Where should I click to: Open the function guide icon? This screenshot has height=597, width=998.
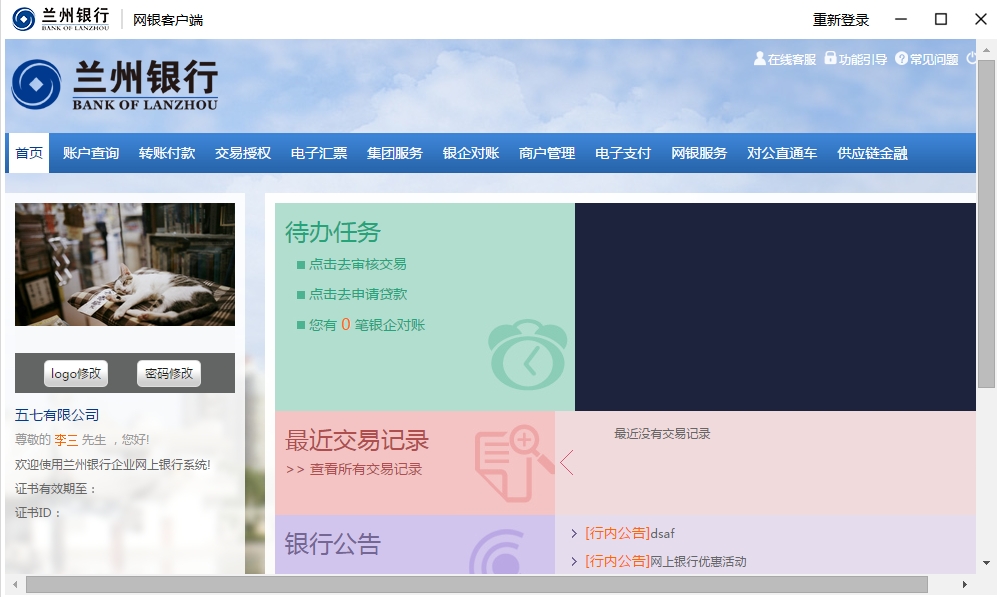(x=831, y=58)
